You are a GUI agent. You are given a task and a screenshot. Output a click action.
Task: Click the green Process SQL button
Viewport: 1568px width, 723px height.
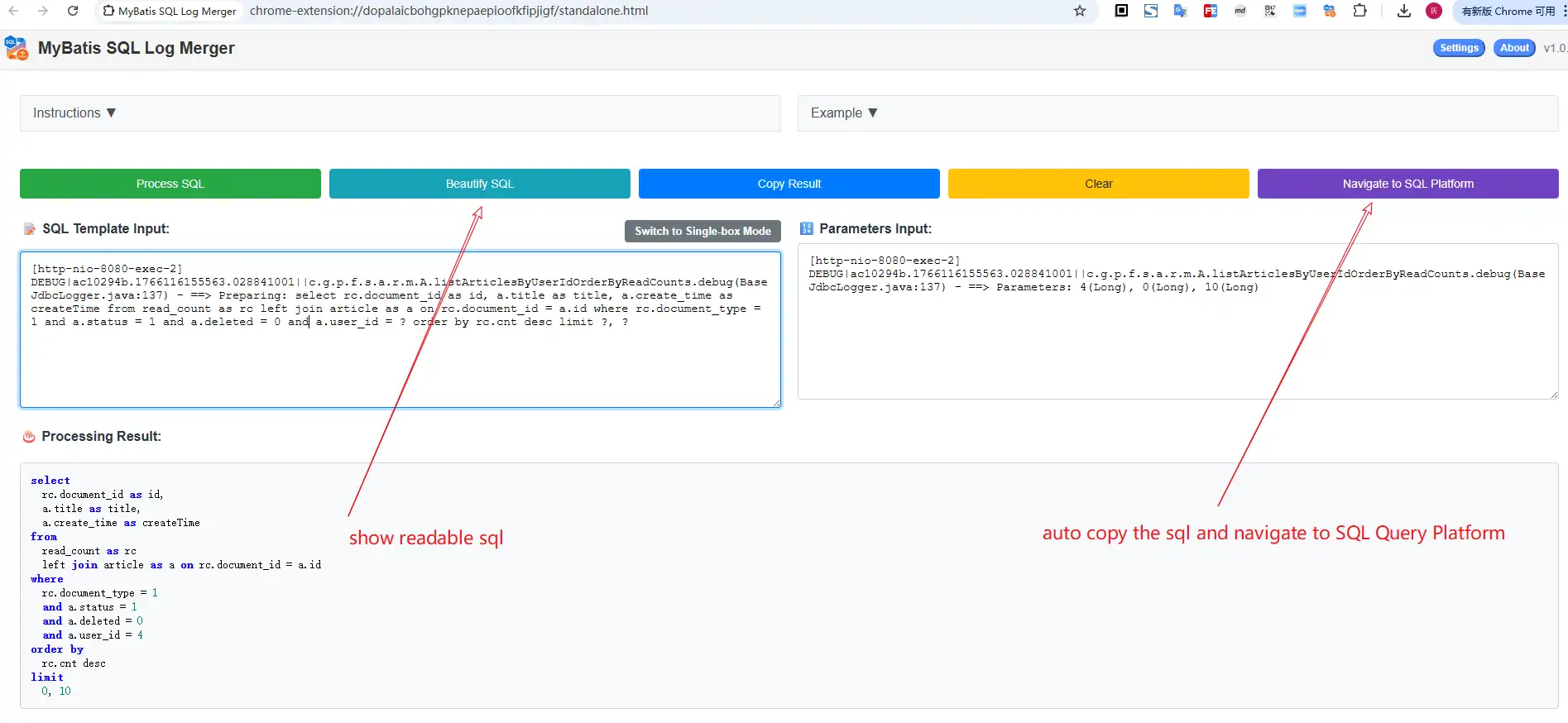coord(170,184)
